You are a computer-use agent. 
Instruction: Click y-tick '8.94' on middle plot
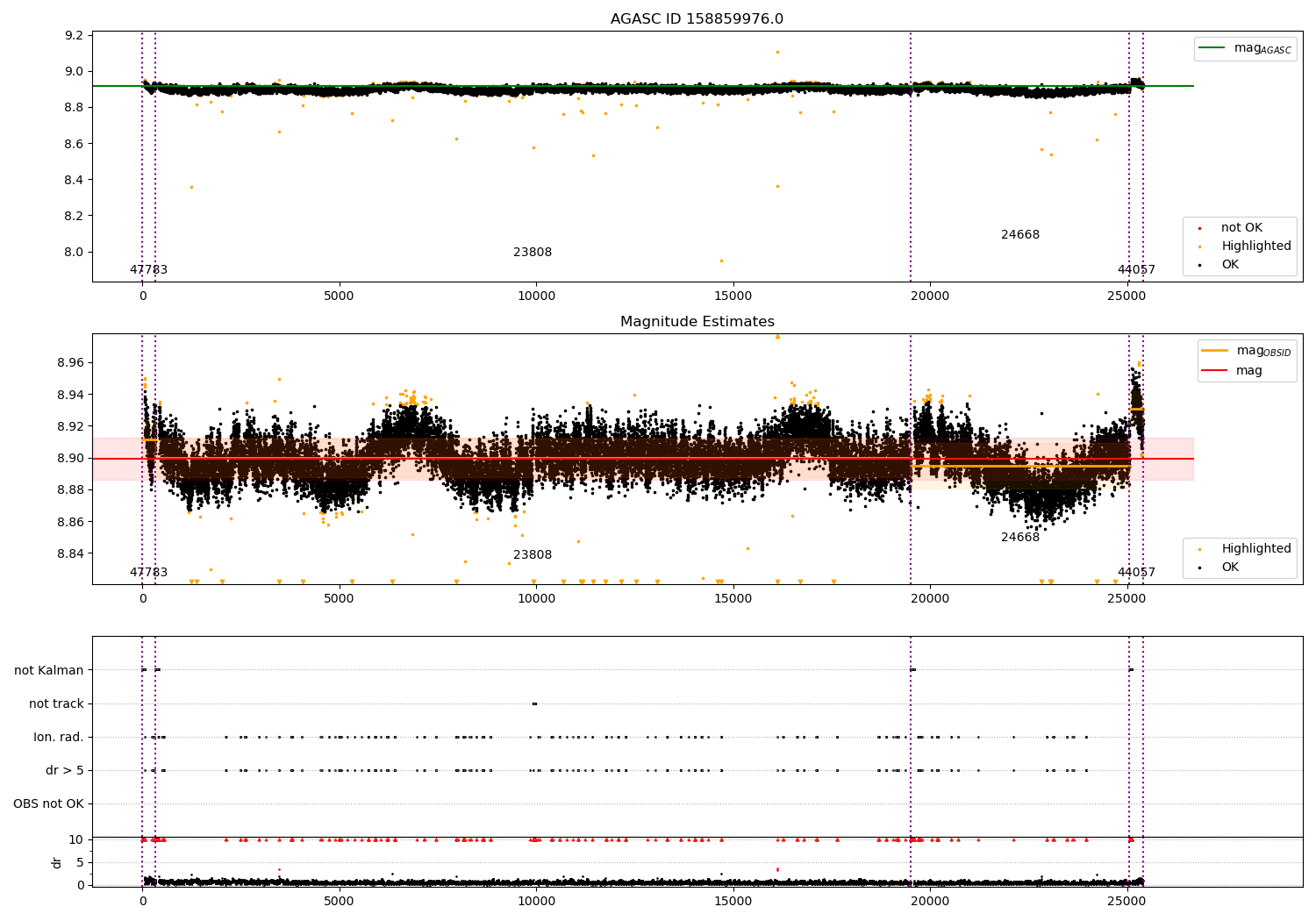tap(72, 395)
